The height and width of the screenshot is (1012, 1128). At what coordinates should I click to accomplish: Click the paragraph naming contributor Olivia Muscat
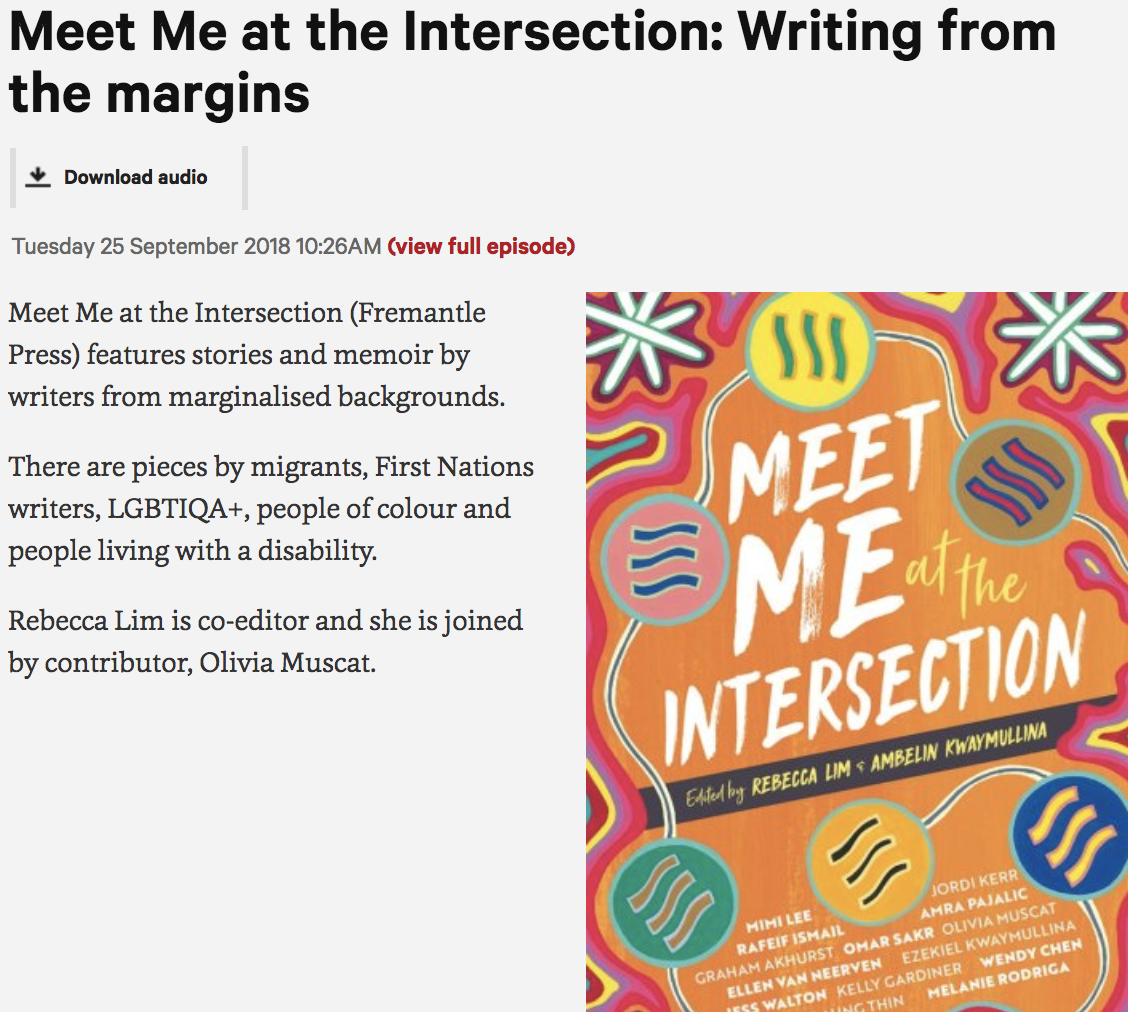pos(265,641)
